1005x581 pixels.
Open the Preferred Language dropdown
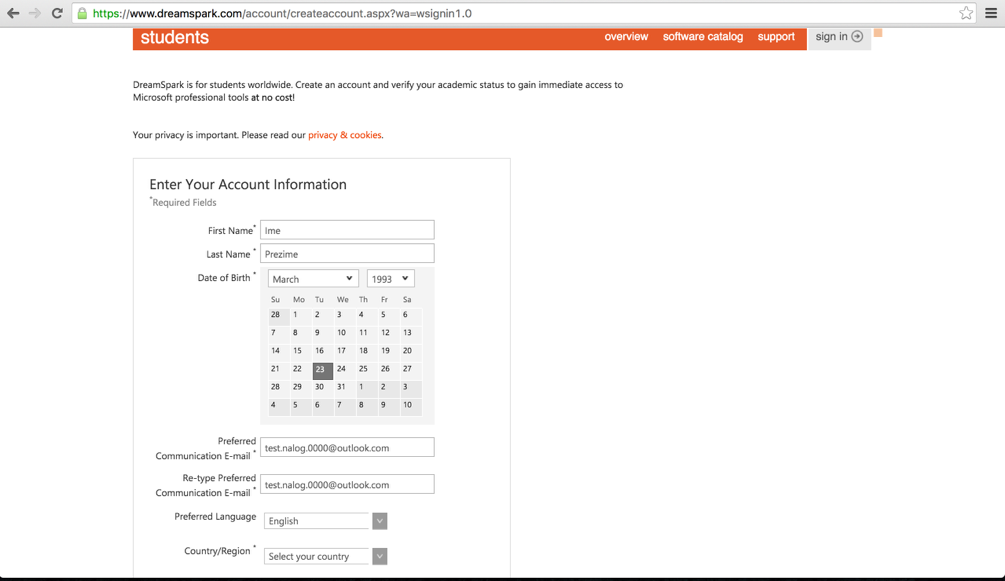coord(325,521)
